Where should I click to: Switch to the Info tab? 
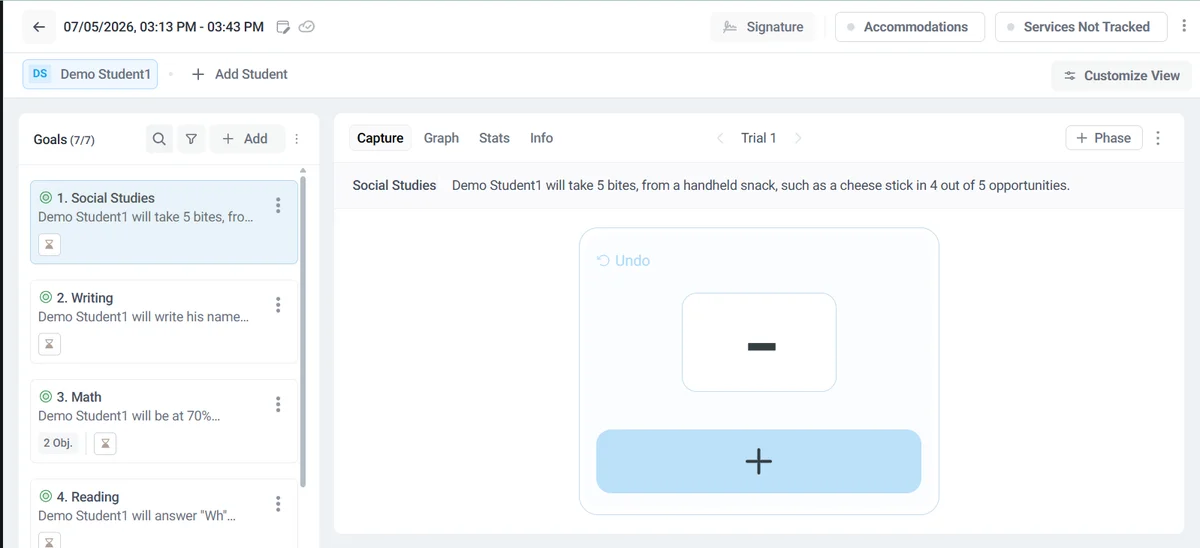pos(541,138)
